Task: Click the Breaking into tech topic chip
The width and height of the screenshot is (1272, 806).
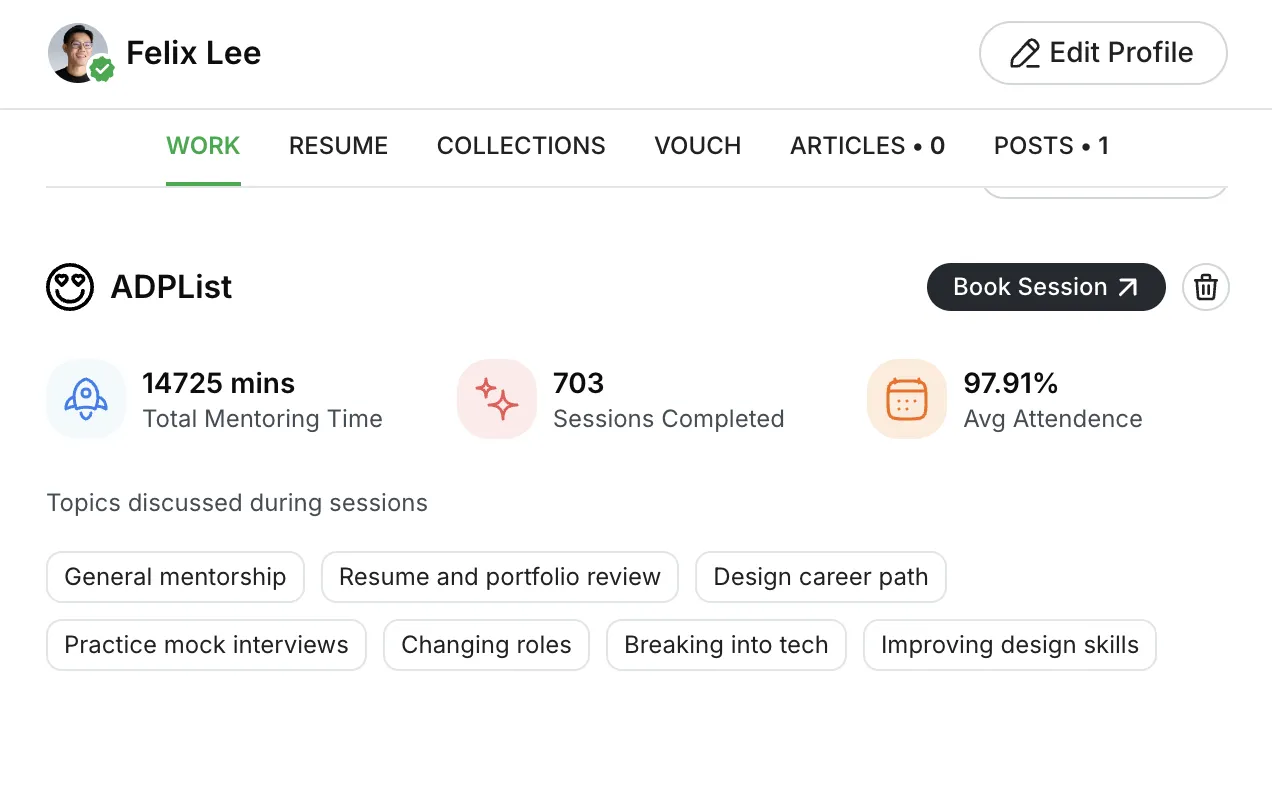Action: [726, 645]
